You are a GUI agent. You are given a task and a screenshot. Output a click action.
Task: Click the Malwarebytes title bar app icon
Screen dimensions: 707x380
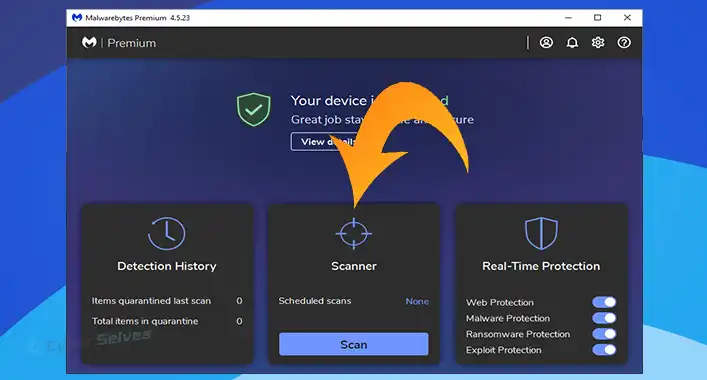(77, 18)
